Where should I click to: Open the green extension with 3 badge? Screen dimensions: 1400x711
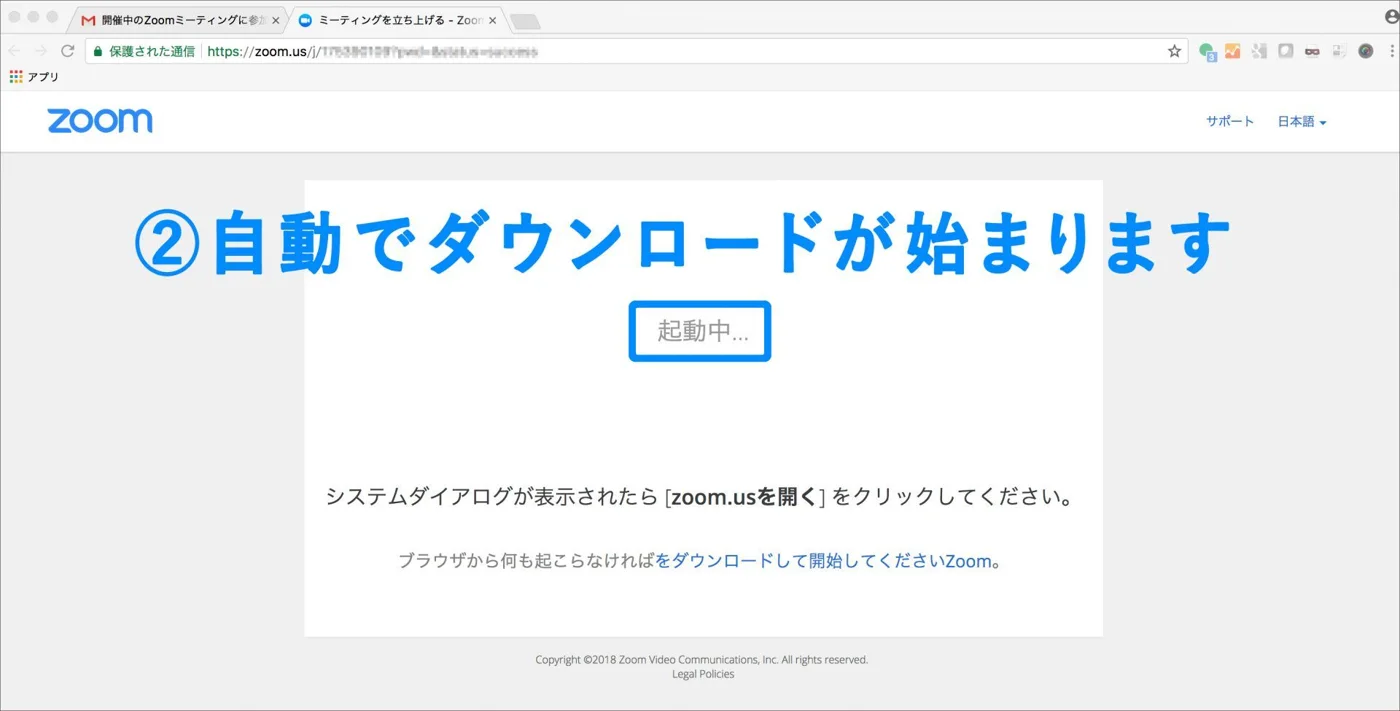1207,52
